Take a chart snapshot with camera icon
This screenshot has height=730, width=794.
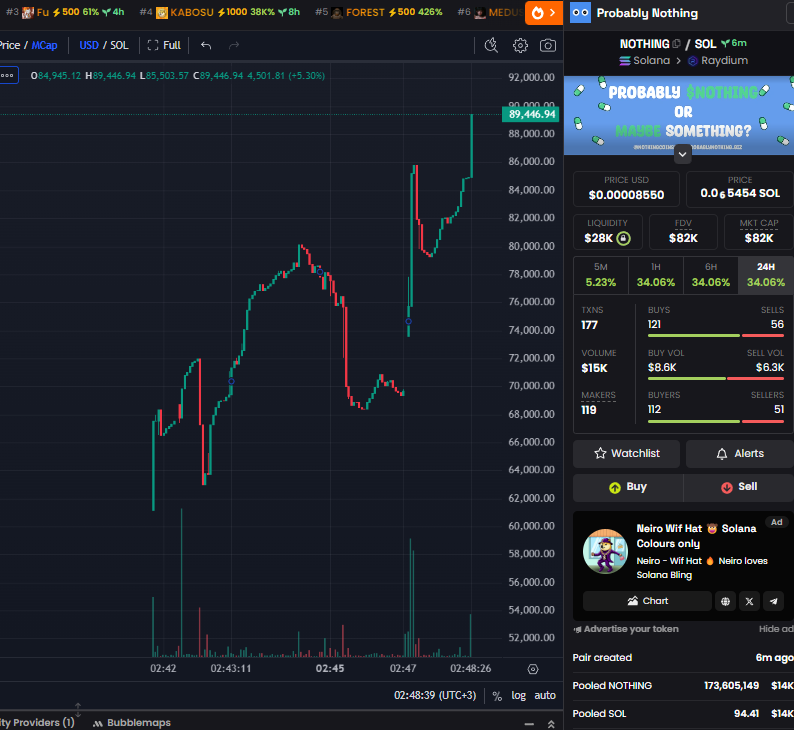547,46
